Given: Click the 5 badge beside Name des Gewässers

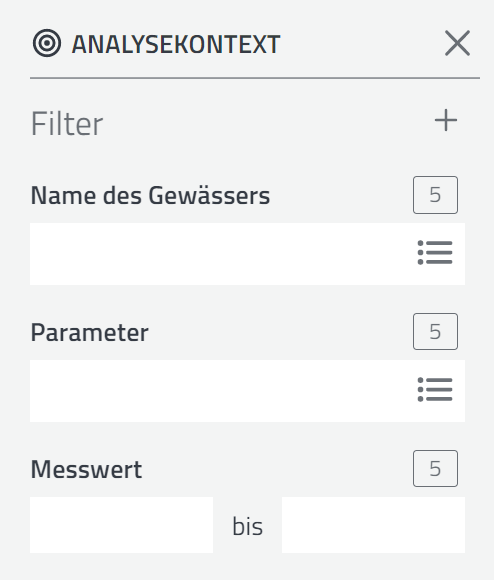Looking at the screenshot, I should pyautogui.click(x=435, y=195).
